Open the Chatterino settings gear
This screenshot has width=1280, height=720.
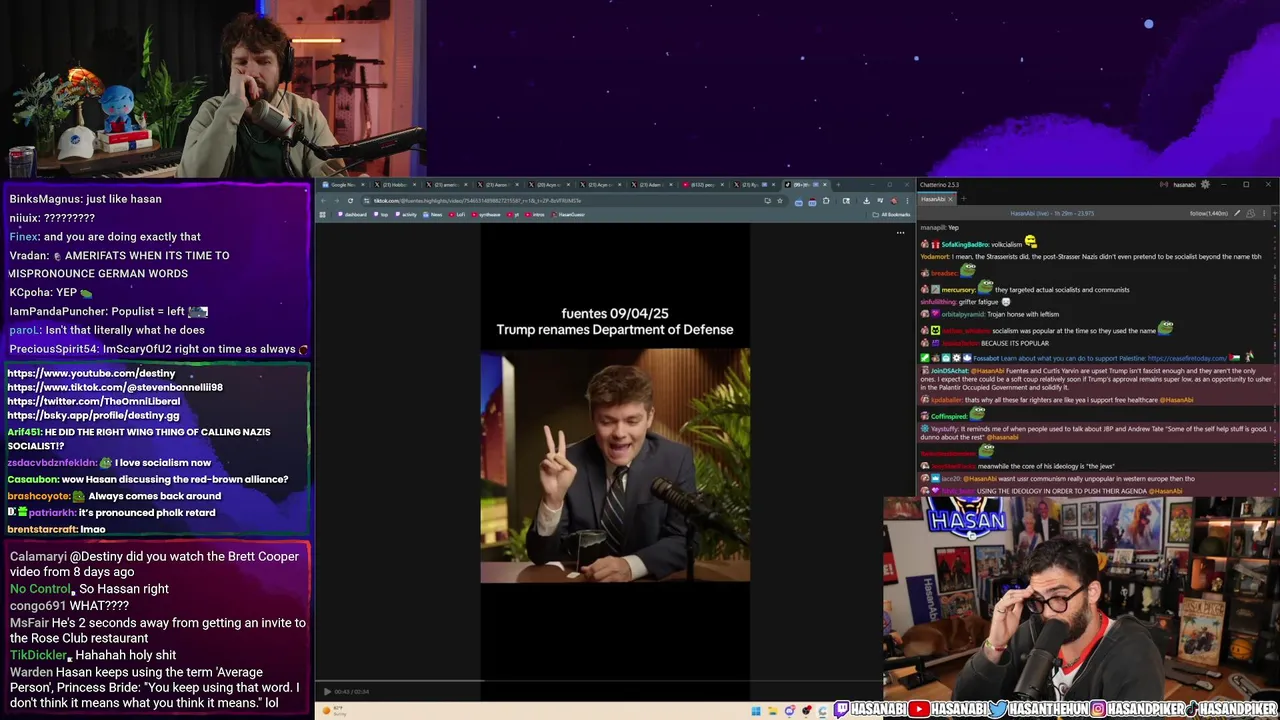1205,184
